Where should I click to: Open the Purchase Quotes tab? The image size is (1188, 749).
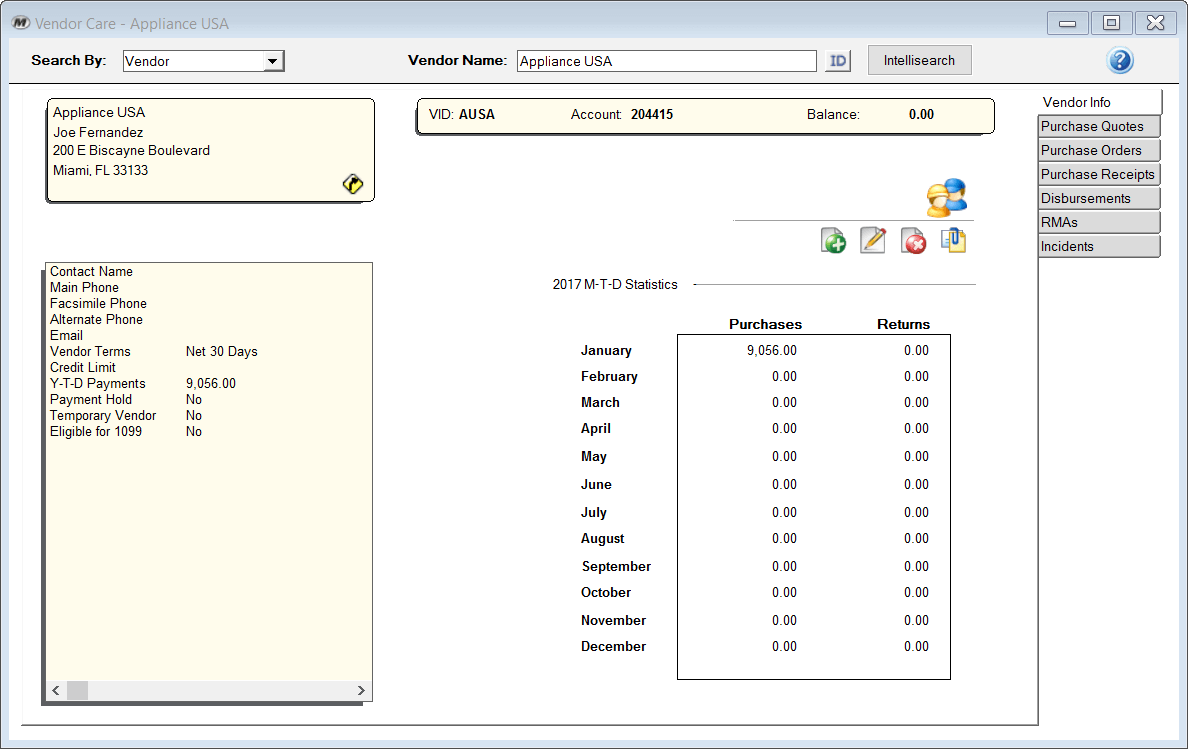[1099, 126]
